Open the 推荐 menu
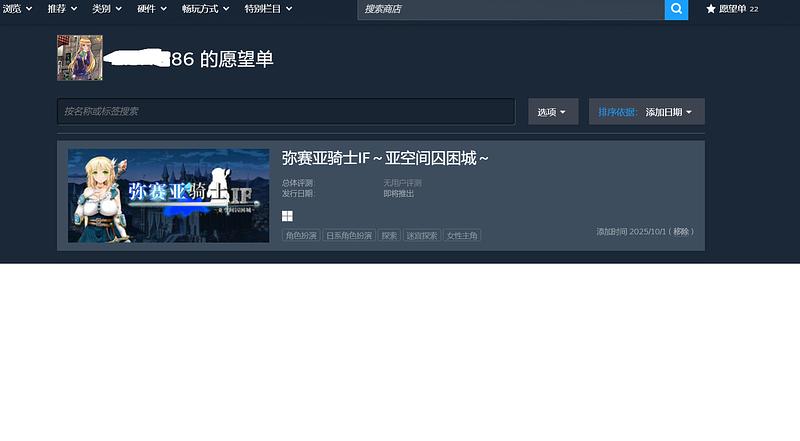800x441 pixels. (x=61, y=9)
